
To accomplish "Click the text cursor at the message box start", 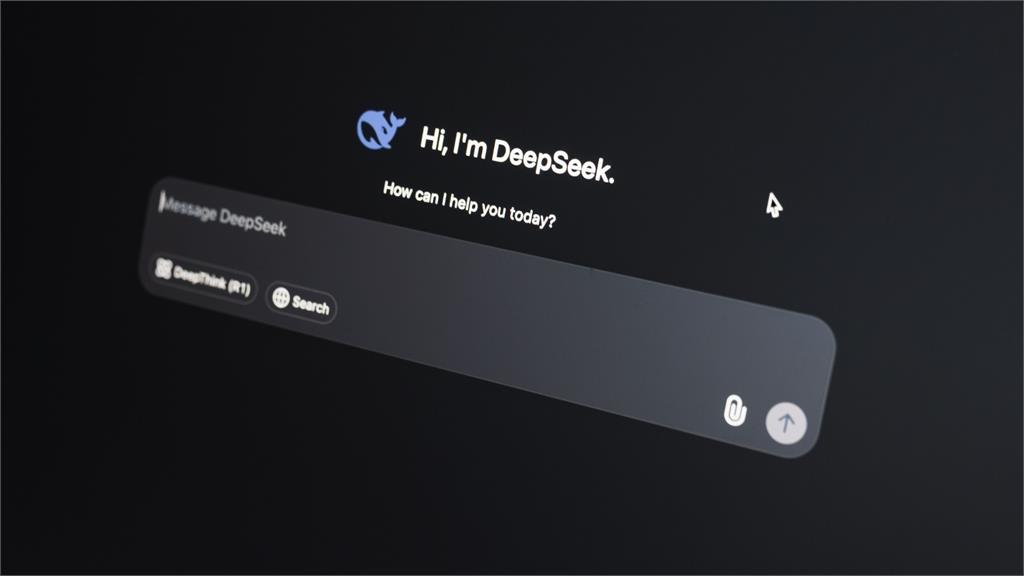I will point(161,202).
